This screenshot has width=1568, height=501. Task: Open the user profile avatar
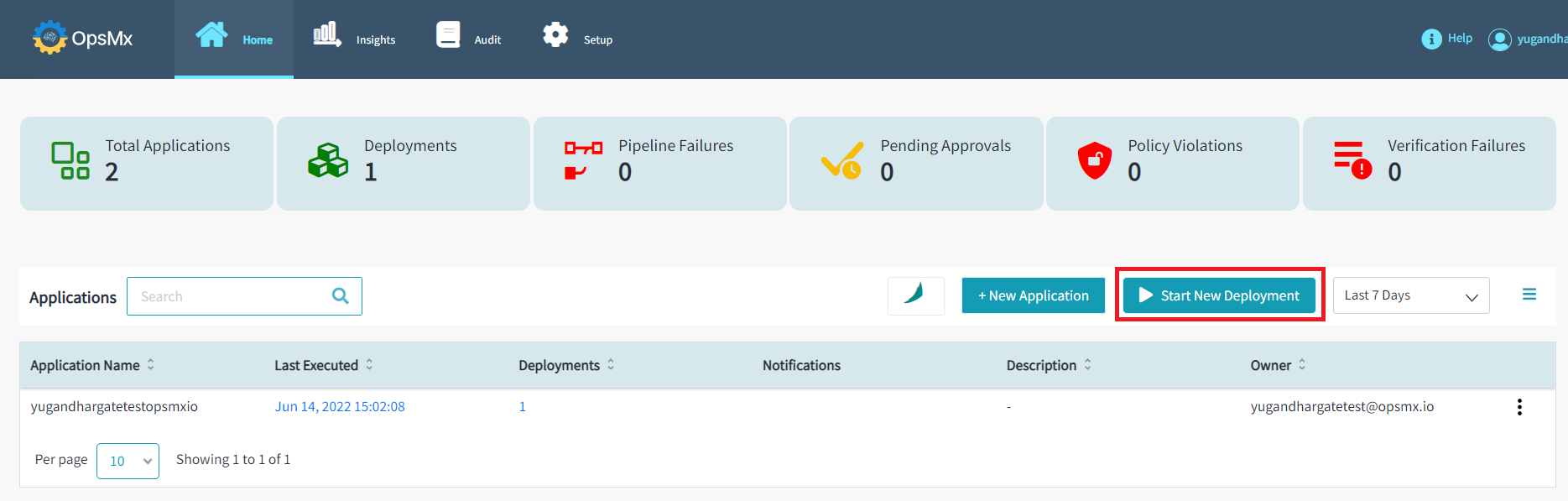click(x=1499, y=39)
